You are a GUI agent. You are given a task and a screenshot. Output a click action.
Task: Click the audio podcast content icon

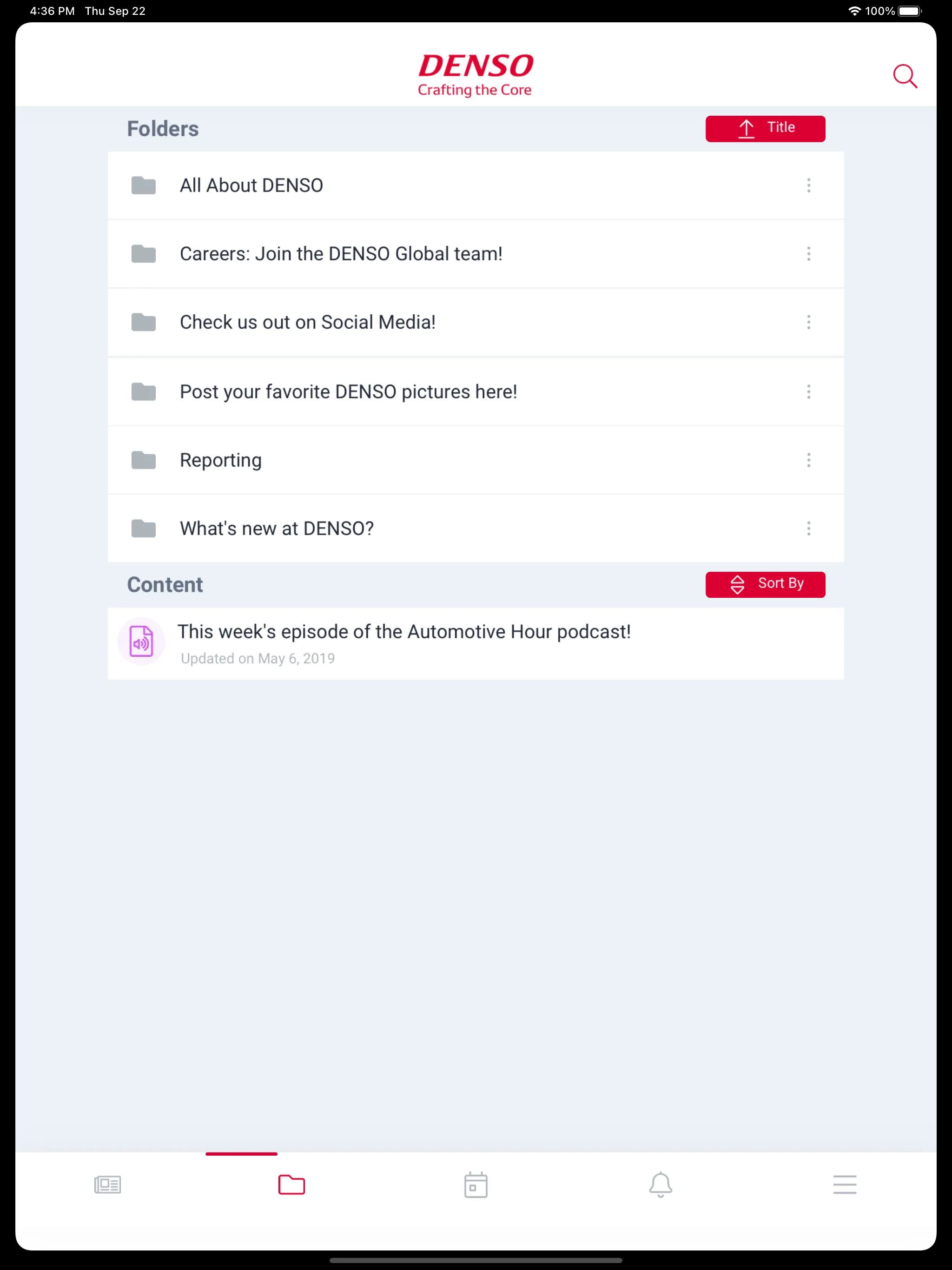click(x=141, y=640)
